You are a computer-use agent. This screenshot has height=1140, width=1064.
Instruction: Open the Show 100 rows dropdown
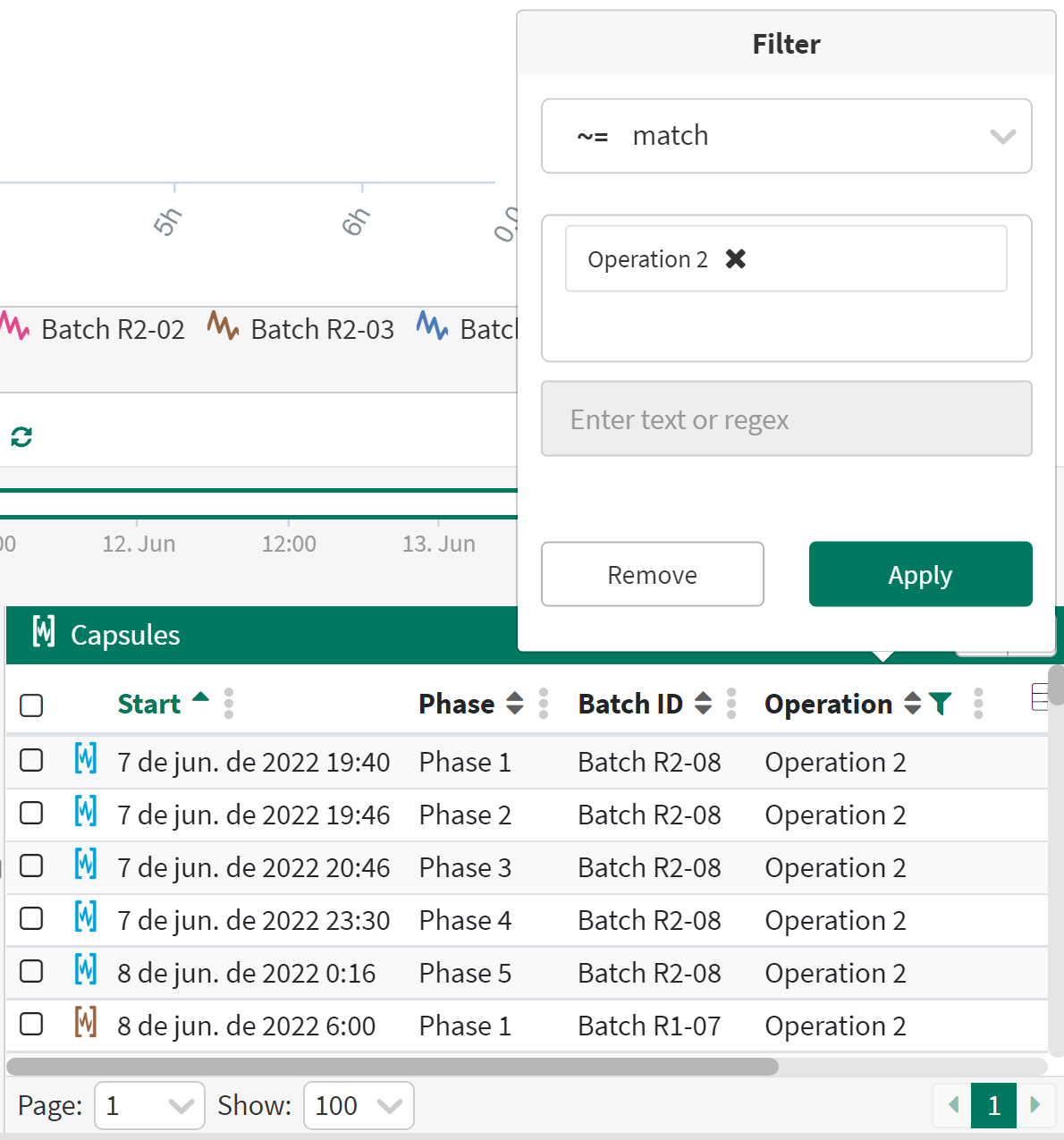pyautogui.click(x=359, y=1106)
